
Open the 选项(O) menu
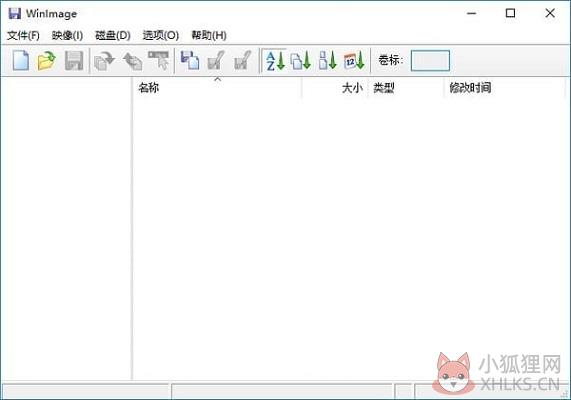click(161, 35)
